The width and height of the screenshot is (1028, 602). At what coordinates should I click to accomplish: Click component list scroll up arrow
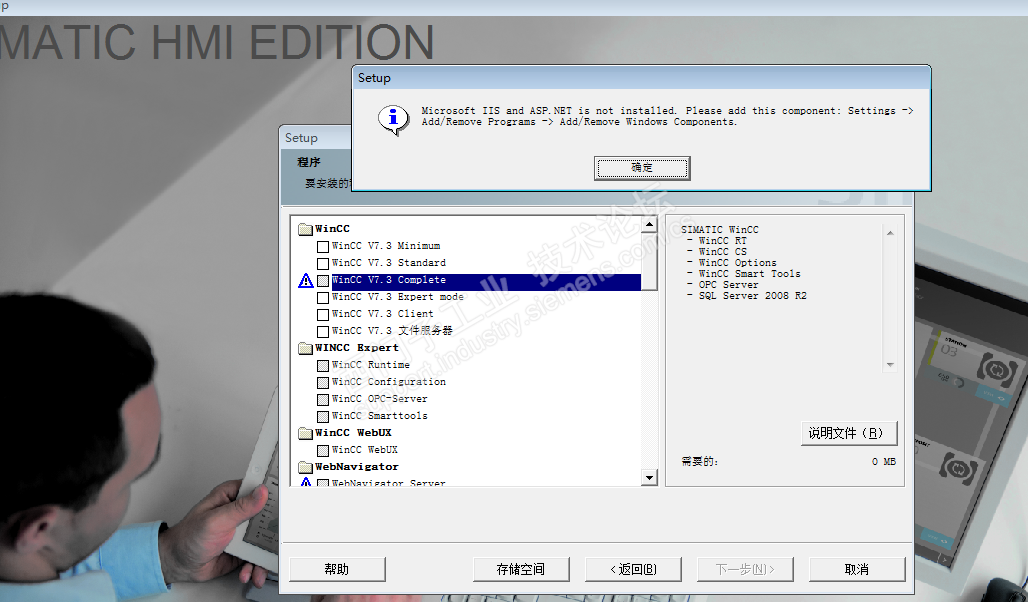[649, 225]
